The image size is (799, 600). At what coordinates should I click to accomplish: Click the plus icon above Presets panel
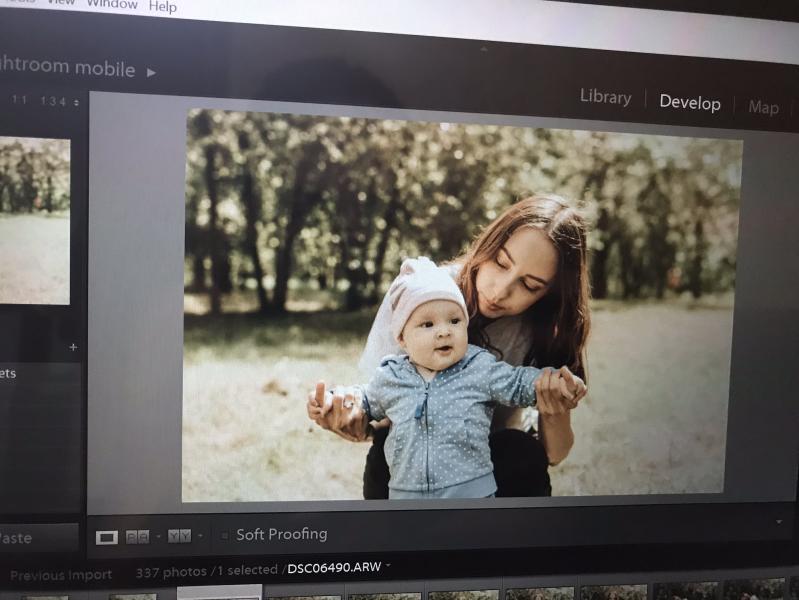point(73,347)
